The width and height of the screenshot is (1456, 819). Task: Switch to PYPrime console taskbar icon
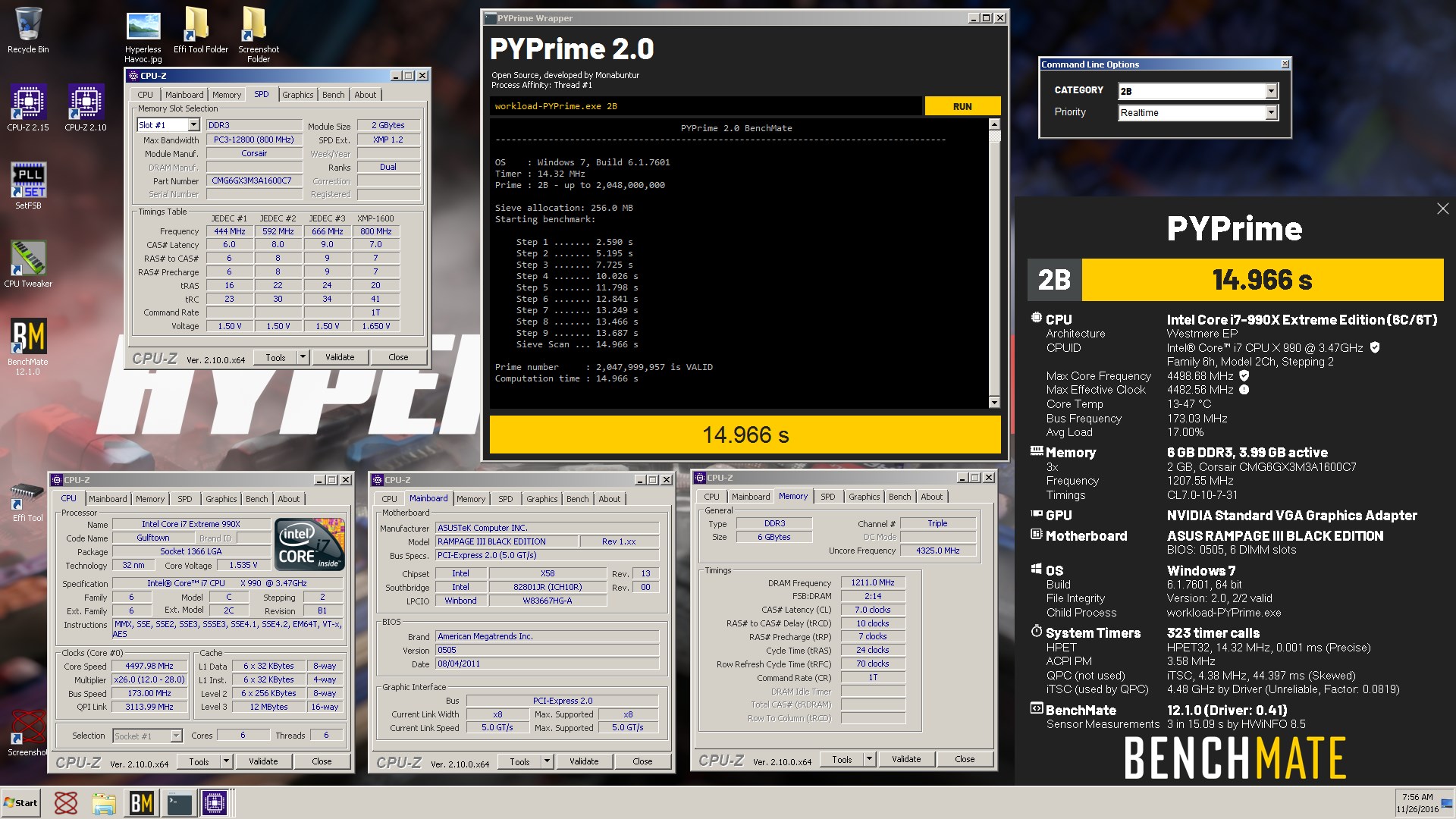(179, 803)
